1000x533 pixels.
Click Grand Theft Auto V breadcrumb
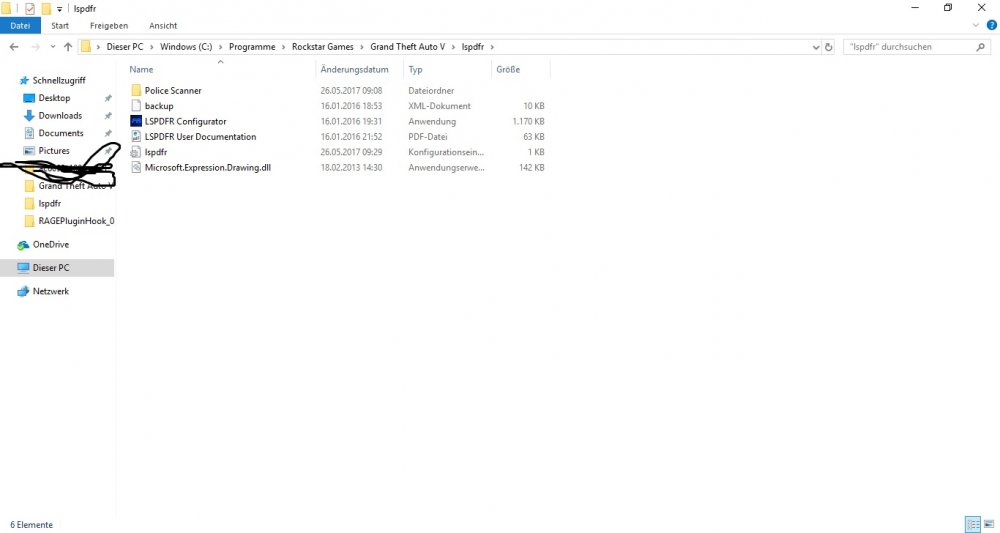point(408,47)
